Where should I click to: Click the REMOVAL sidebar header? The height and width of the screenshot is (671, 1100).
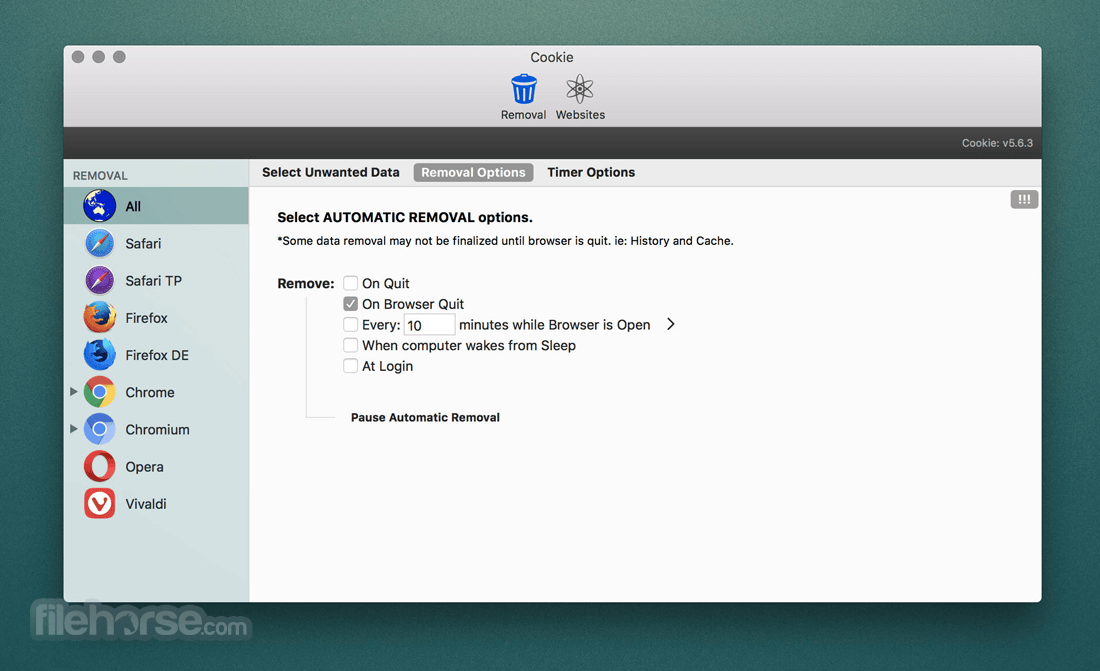100,175
